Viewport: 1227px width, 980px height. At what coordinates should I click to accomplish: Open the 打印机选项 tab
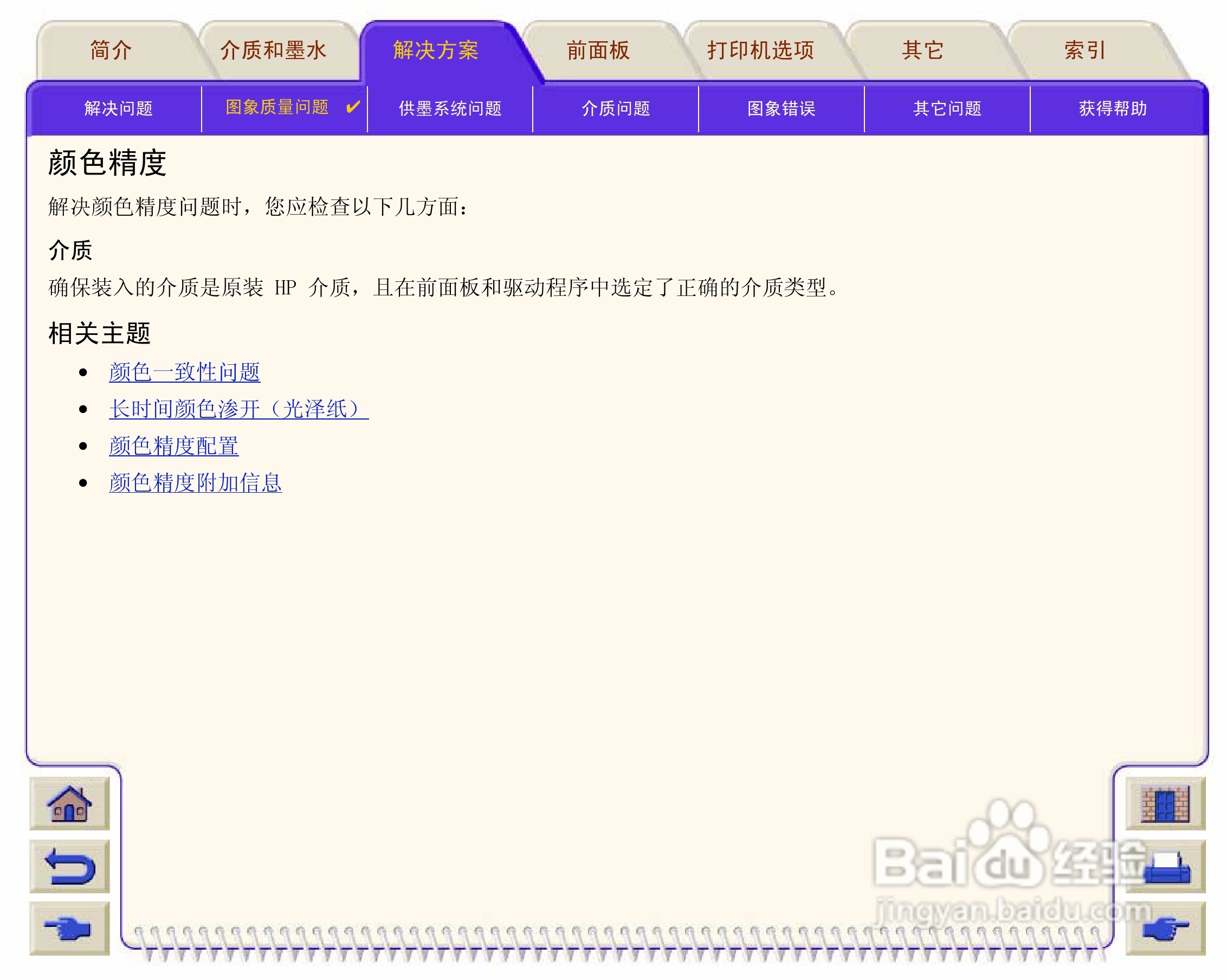[x=760, y=50]
